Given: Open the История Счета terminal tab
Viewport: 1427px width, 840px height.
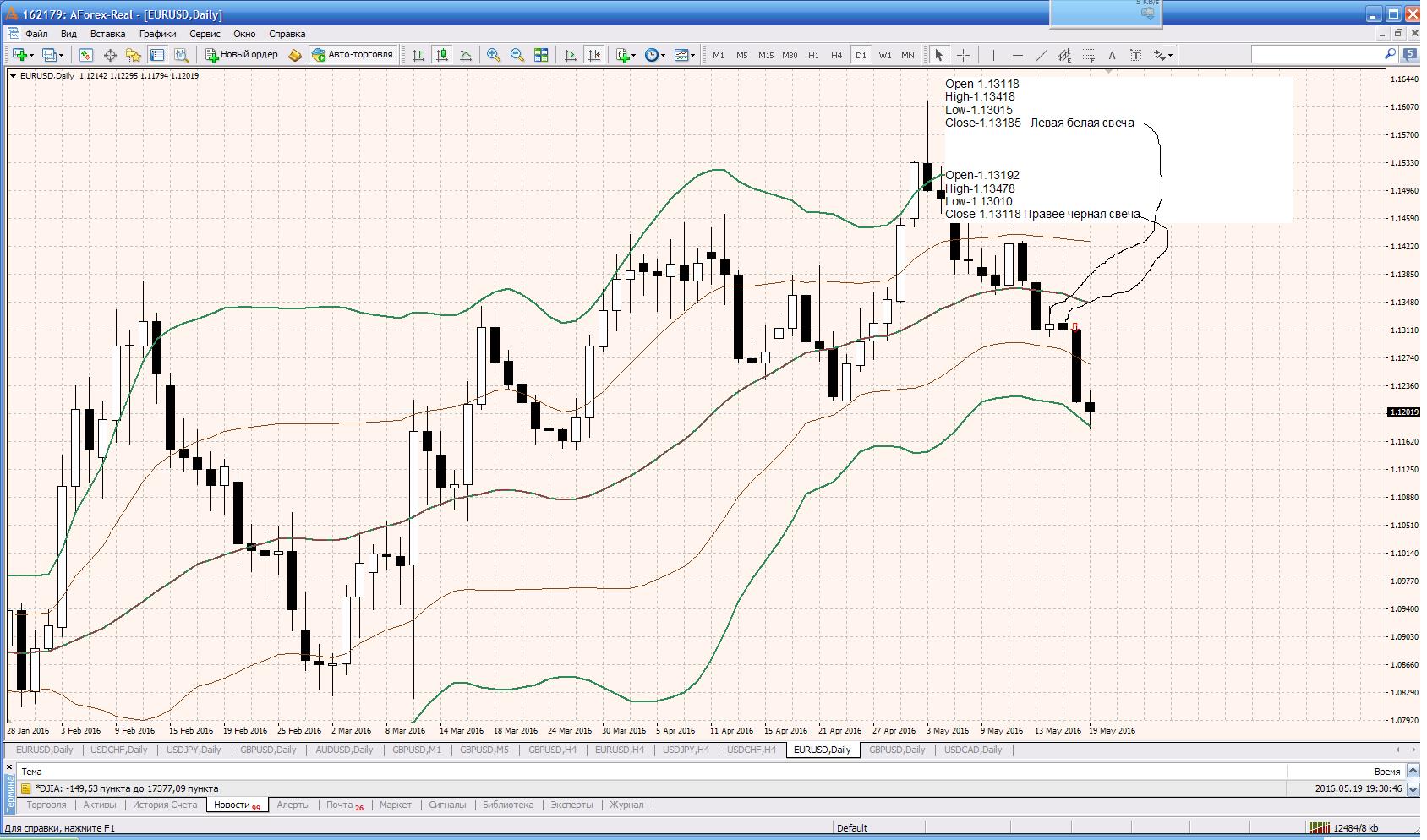Looking at the screenshot, I should 165,805.
